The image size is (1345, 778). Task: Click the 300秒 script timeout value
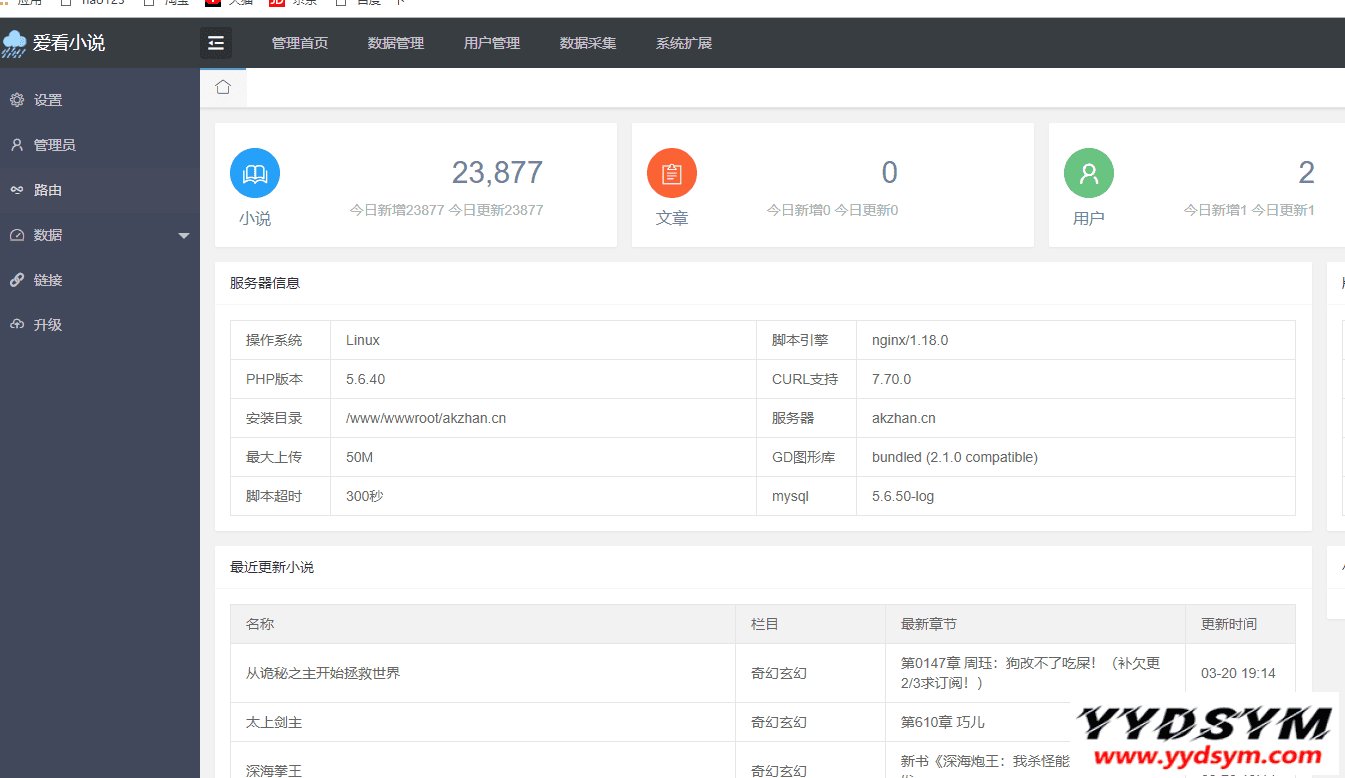[364, 496]
